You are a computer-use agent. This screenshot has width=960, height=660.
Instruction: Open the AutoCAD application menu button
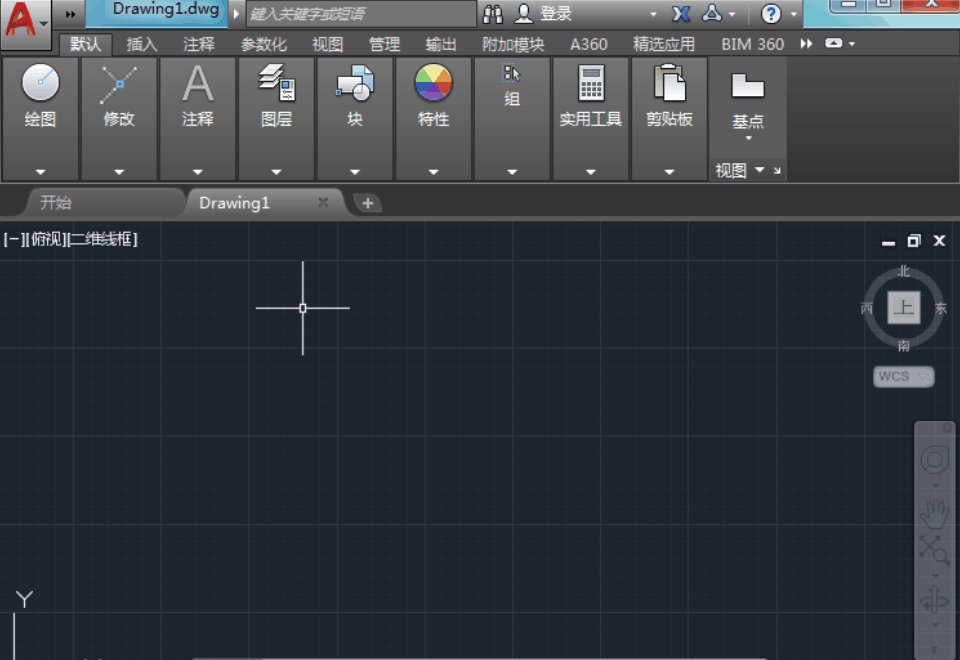[x=26, y=22]
